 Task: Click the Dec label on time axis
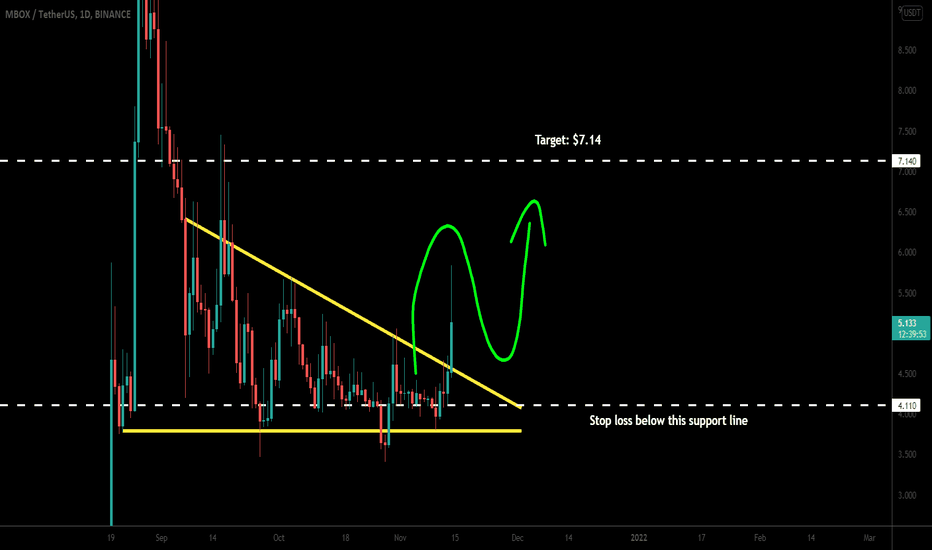coord(518,538)
